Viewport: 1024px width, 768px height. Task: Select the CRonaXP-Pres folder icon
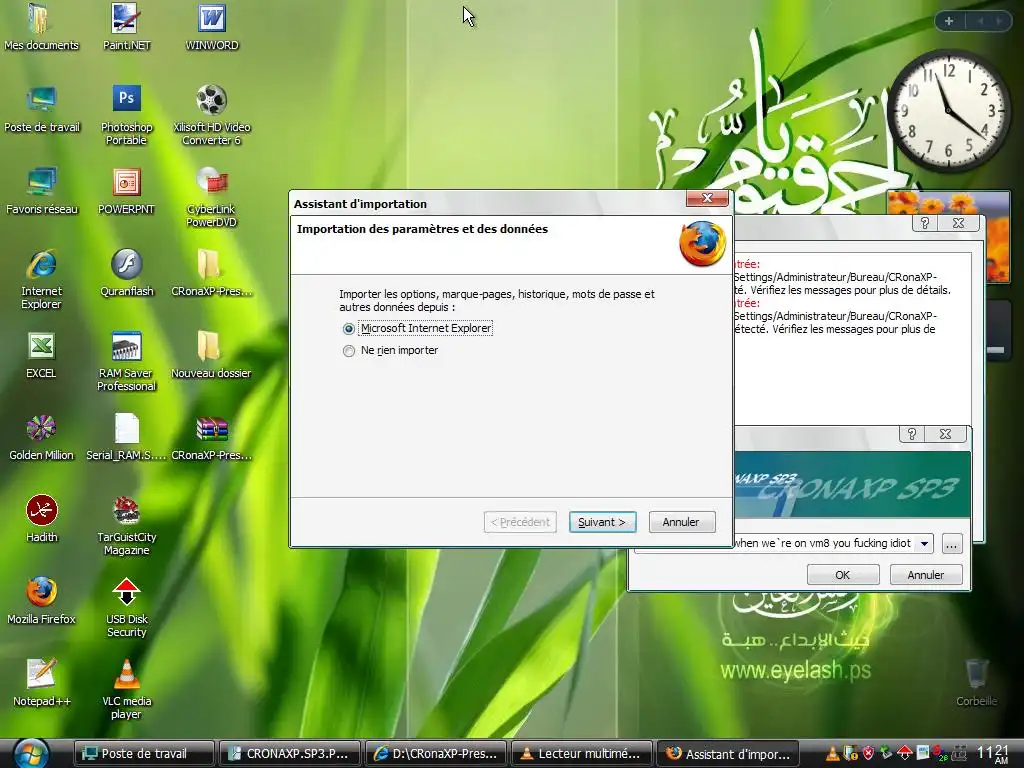click(x=212, y=274)
